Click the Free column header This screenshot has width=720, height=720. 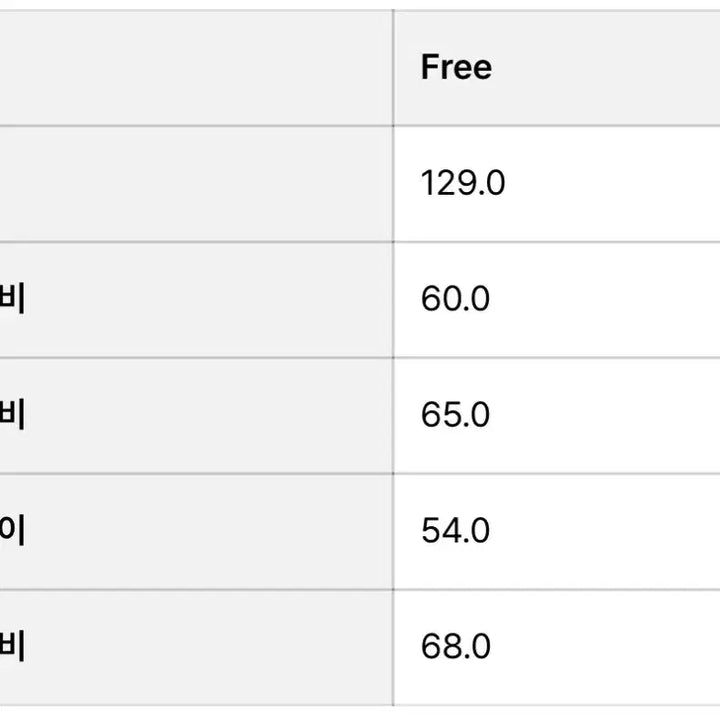point(456,68)
